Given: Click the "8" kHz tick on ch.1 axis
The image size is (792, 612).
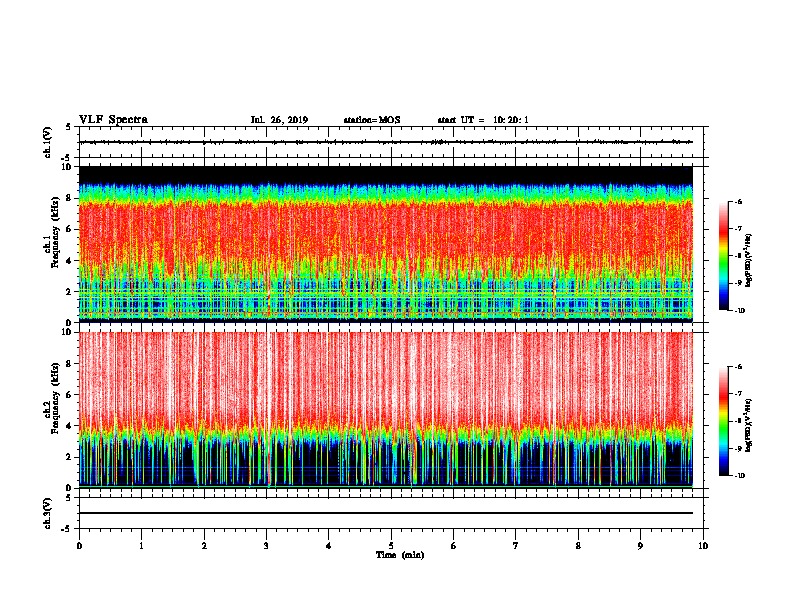Looking at the screenshot, I should tap(70, 198).
